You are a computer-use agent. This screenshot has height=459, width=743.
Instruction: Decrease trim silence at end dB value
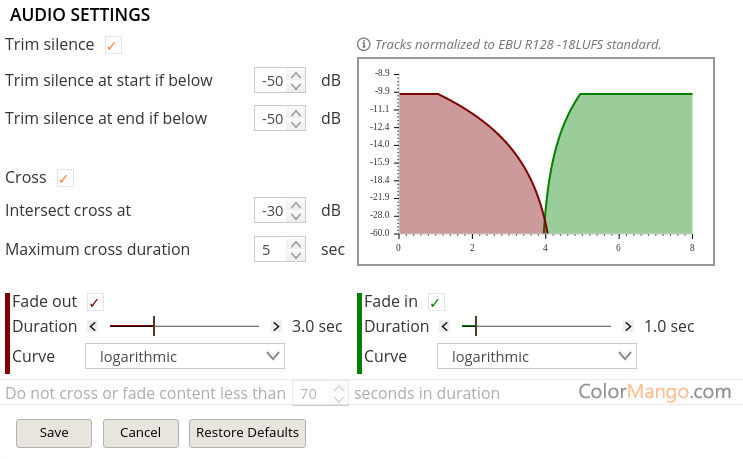tap(295, 125)
